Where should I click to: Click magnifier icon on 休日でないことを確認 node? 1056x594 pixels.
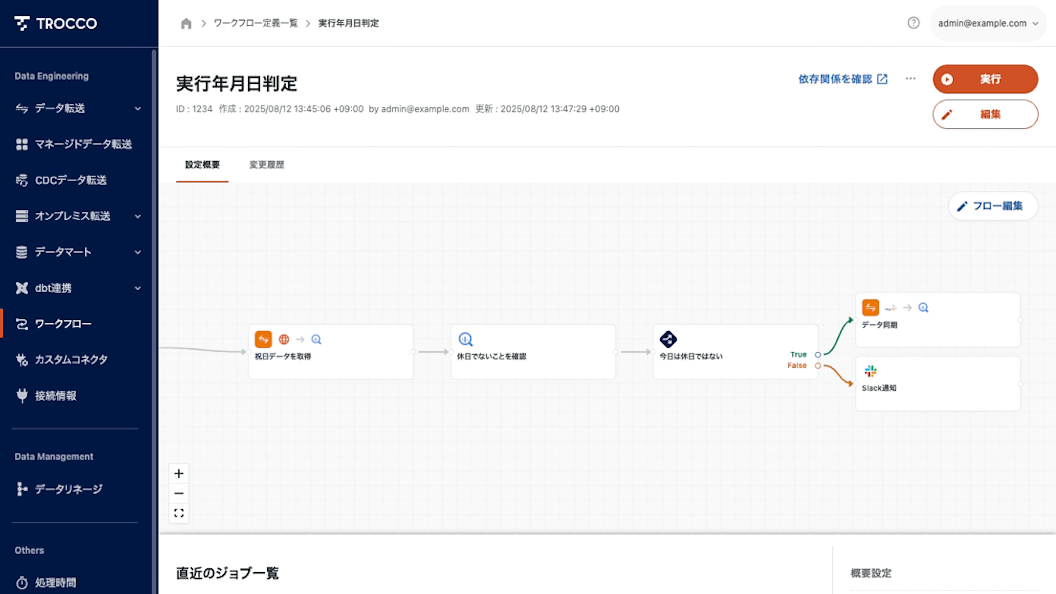point(465,339)
